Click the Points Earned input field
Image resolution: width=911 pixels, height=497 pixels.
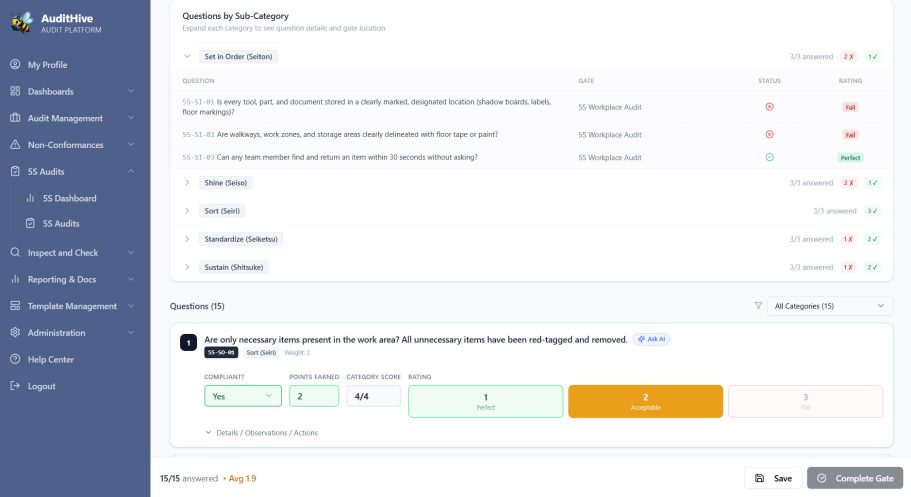click(314, 396)
